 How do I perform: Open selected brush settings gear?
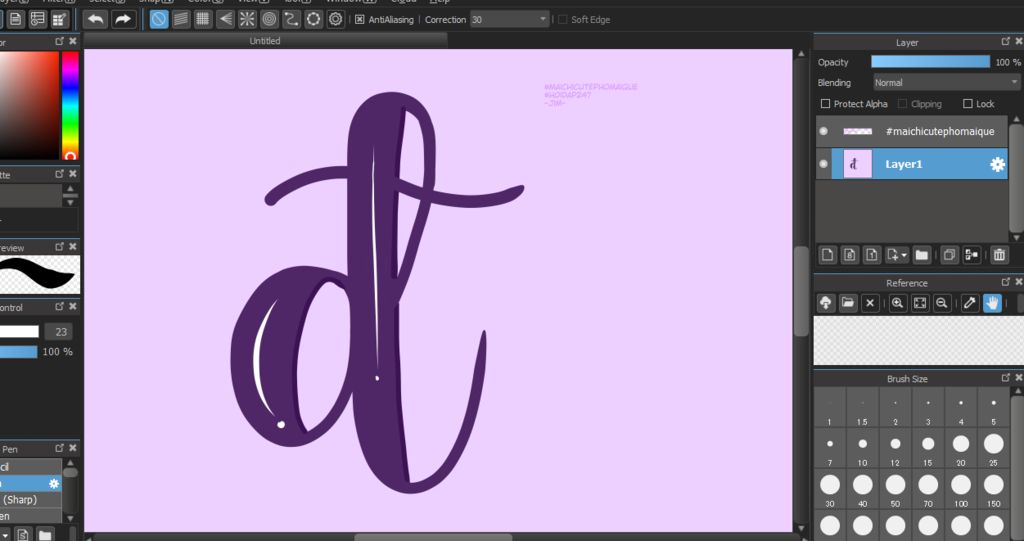pos(54,484)
